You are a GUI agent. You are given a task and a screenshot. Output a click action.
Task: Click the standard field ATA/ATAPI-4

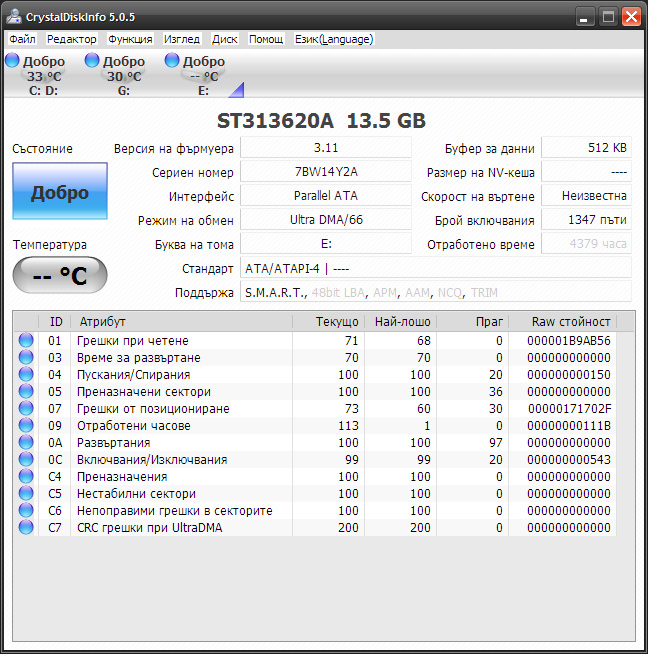pyautogui.click(x=436, y=268)
